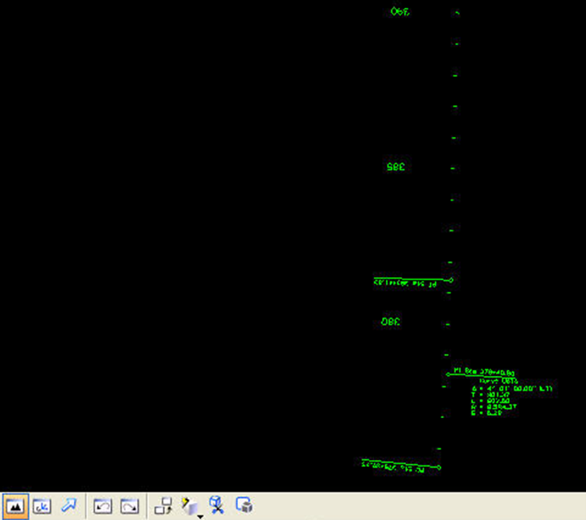Click the curve data row starting with E =
Screen dimensions: 586x520
tap(487, 413)
